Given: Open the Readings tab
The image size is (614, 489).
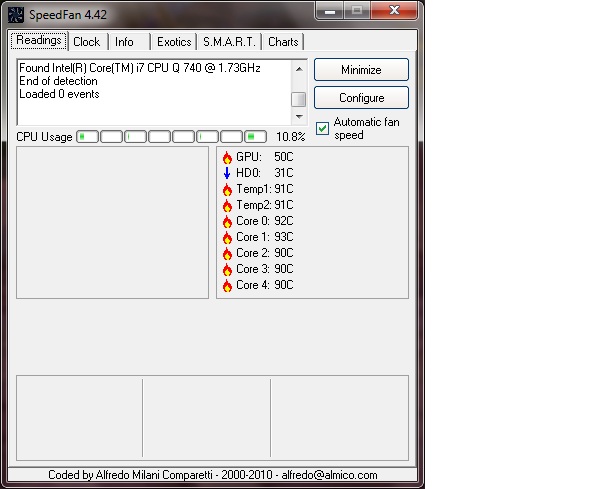Looking at the screenshot, I should [x=39, y=40].
